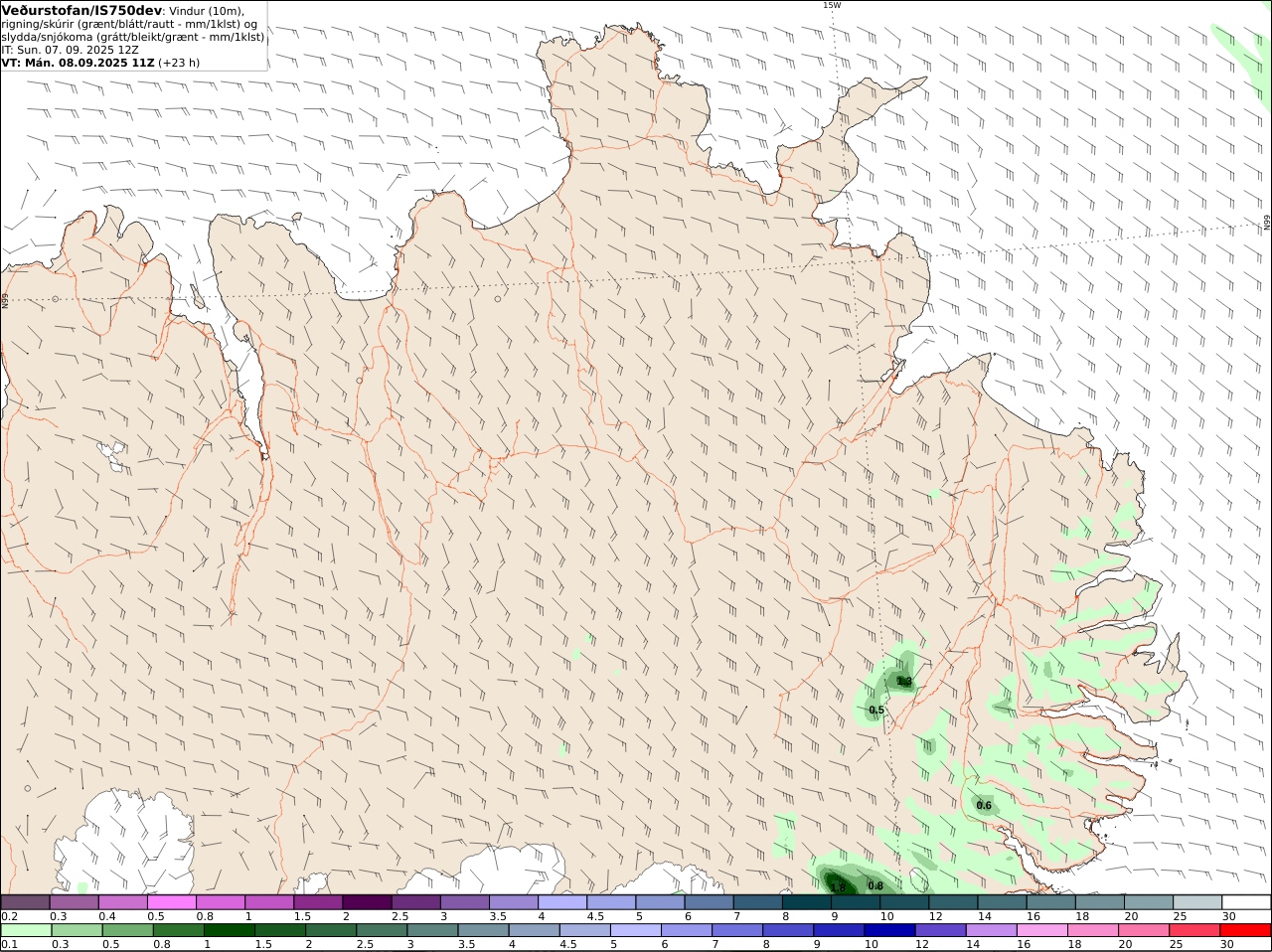Image resolution: width=1272 pixels, height=952 pixels.
Task: Pick the snow scale swatch above label 5
Action: pos(660,901)
